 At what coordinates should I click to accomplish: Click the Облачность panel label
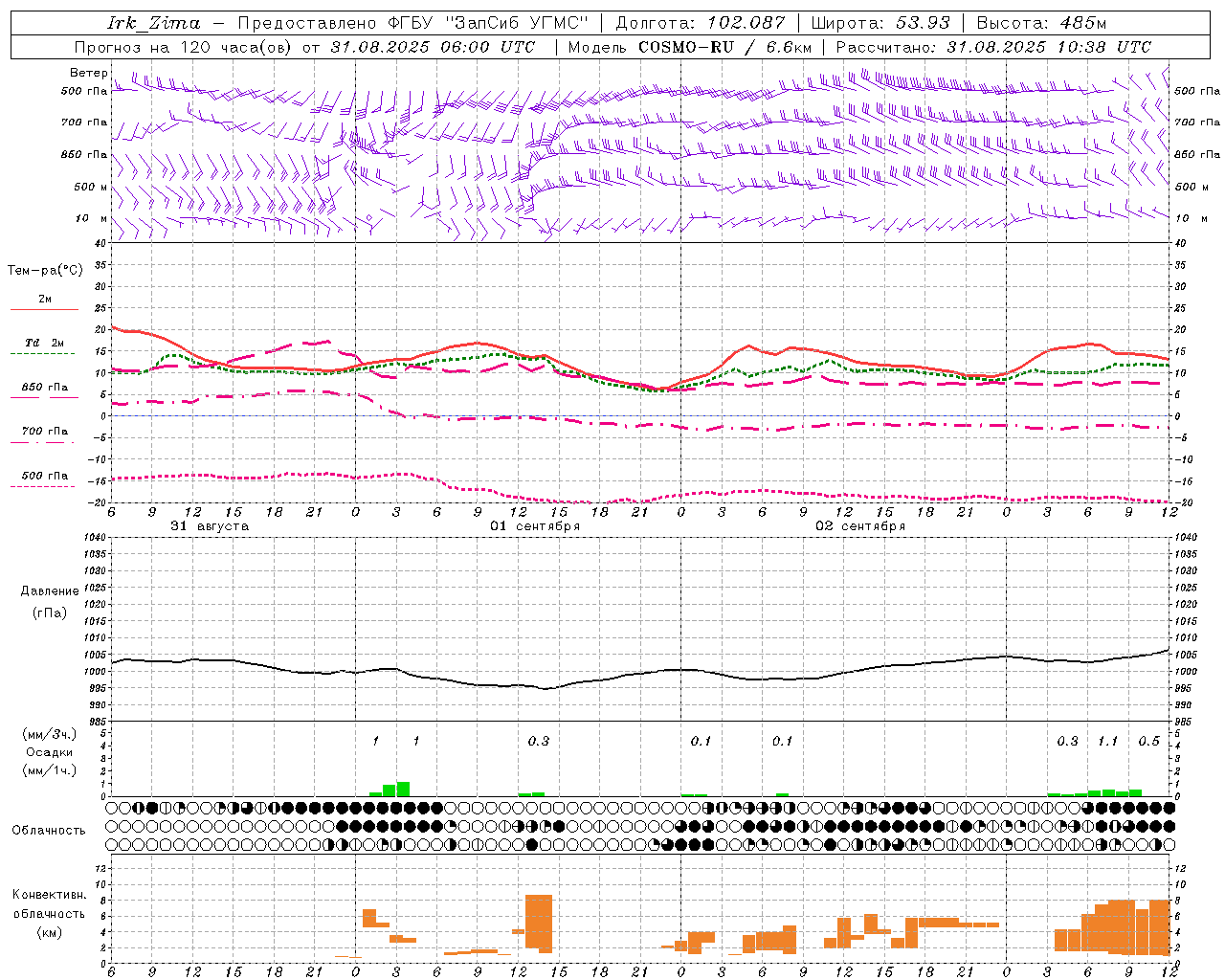coord(49,831)
